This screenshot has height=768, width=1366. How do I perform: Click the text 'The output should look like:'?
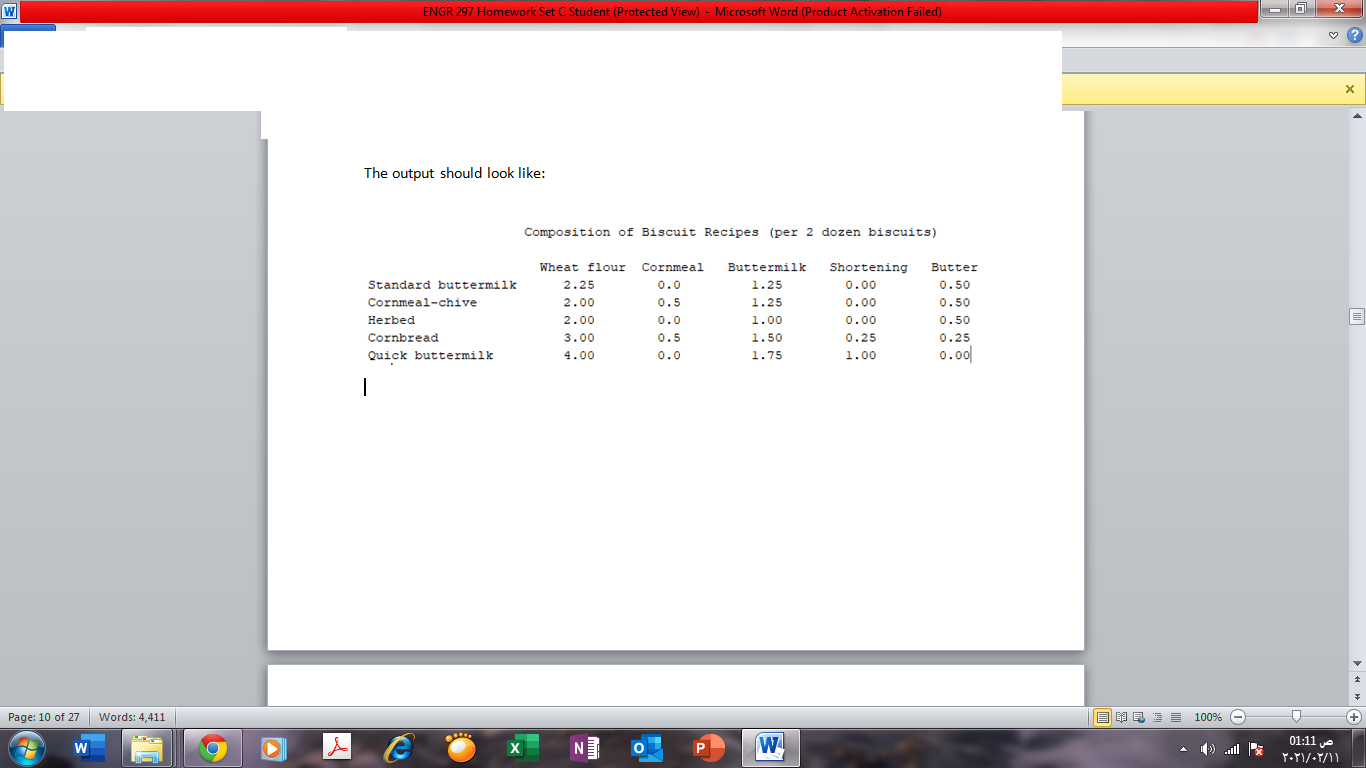point(454,173)
